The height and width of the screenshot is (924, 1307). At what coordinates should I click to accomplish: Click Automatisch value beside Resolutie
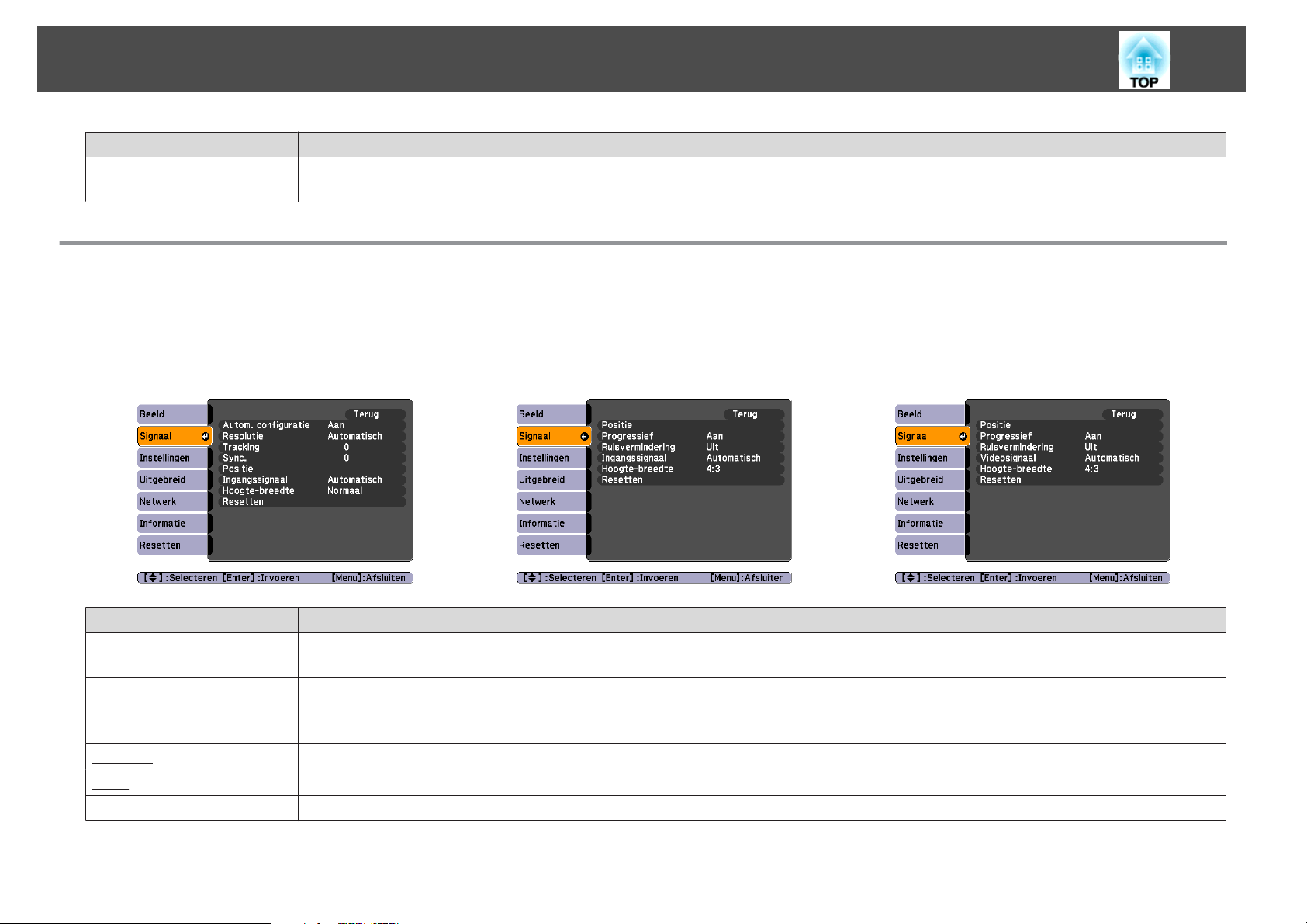point(354,436)
